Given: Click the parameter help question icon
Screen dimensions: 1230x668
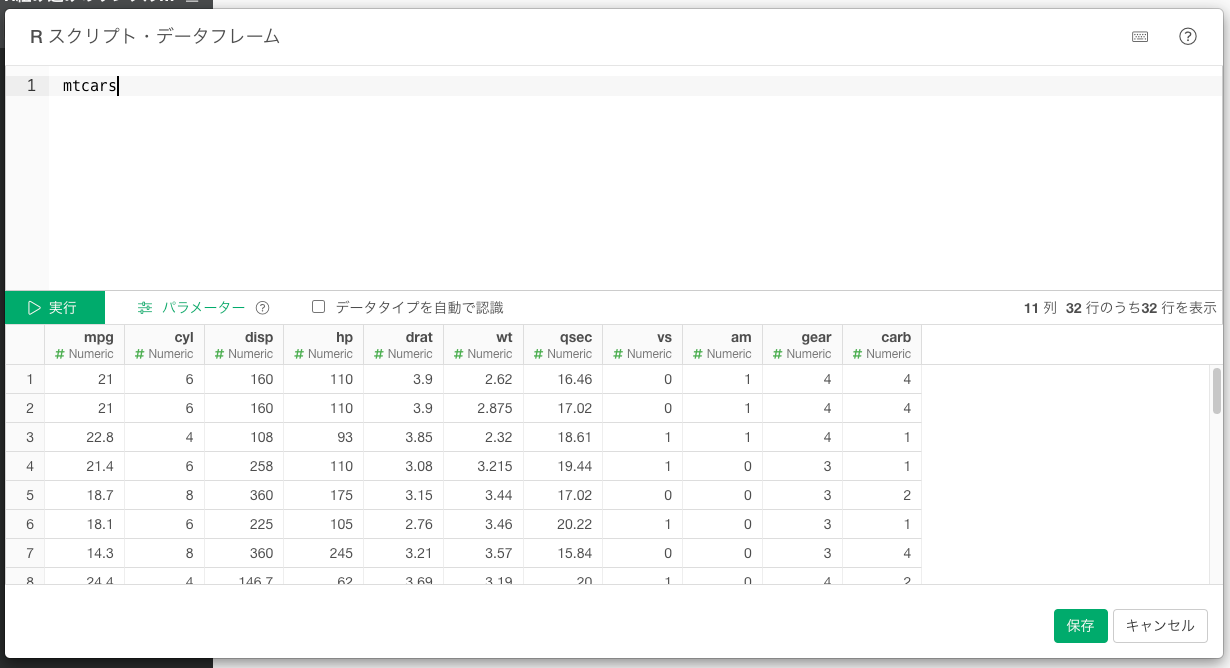Looking at the screenshot, I should click(263, 308).
